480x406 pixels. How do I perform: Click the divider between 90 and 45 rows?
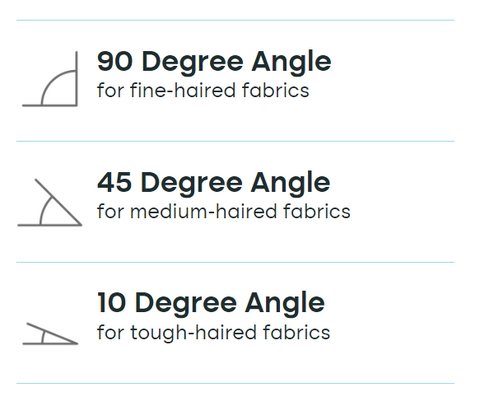pos(235,141)
